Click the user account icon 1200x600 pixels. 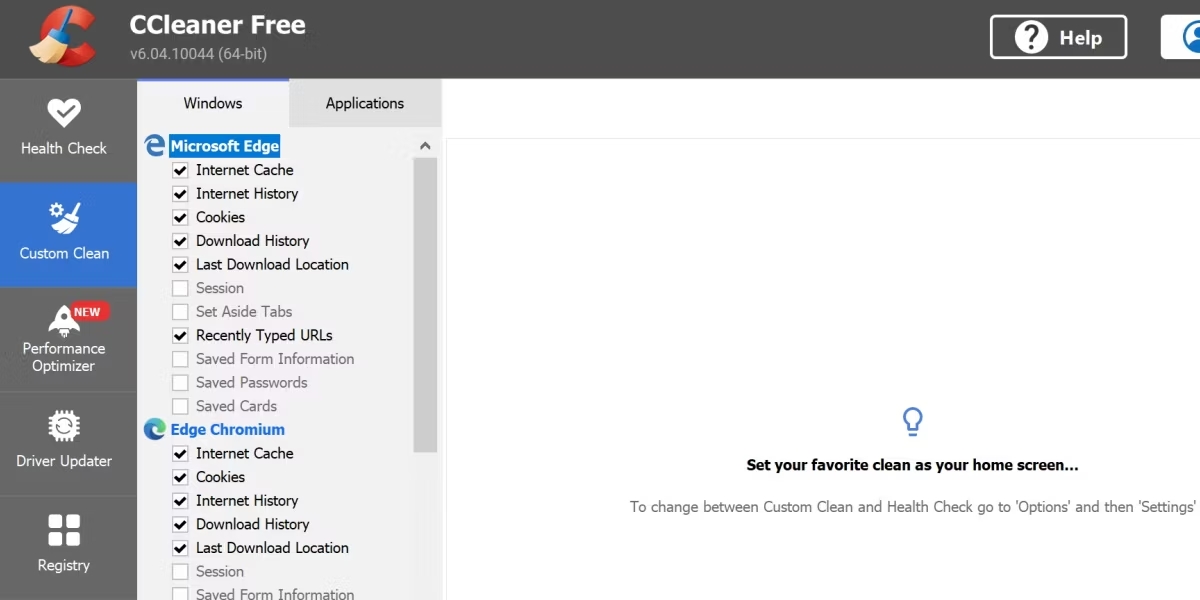(1190, 38)
